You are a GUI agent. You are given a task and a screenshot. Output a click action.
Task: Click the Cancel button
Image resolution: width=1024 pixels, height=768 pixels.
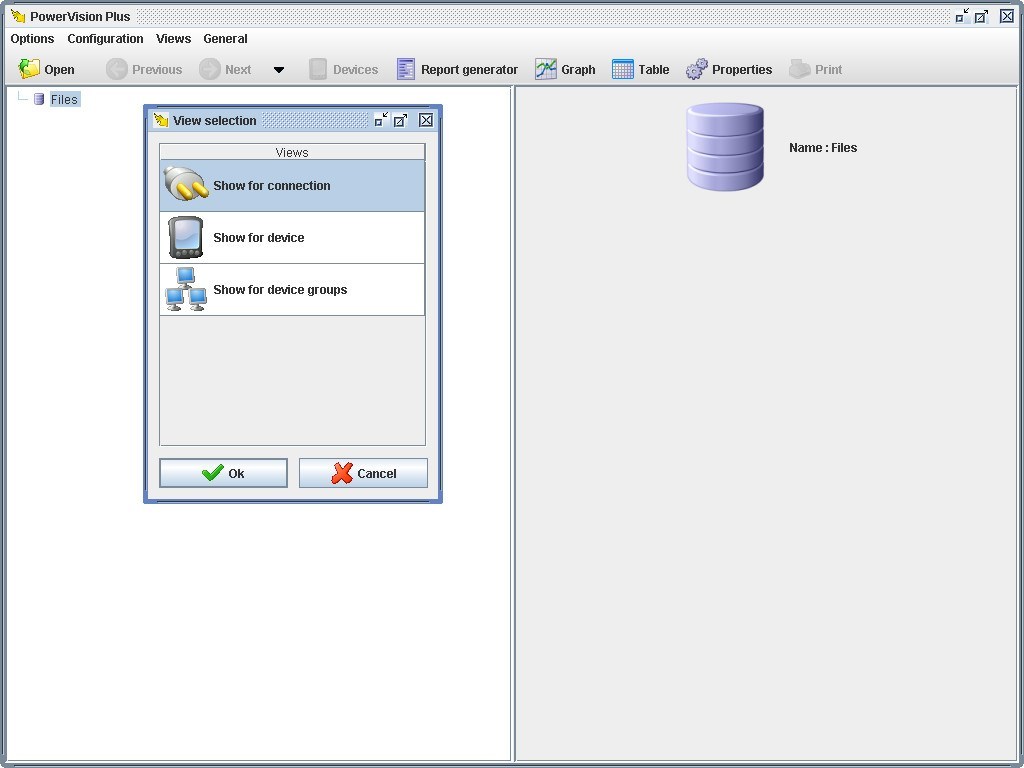pos(363,473)
